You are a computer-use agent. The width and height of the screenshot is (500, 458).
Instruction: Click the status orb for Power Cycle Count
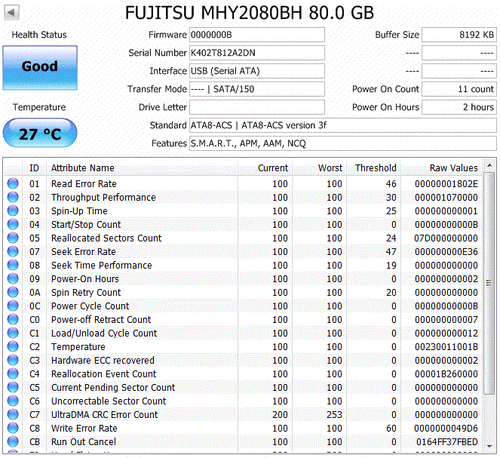click(x=13, y=306)
